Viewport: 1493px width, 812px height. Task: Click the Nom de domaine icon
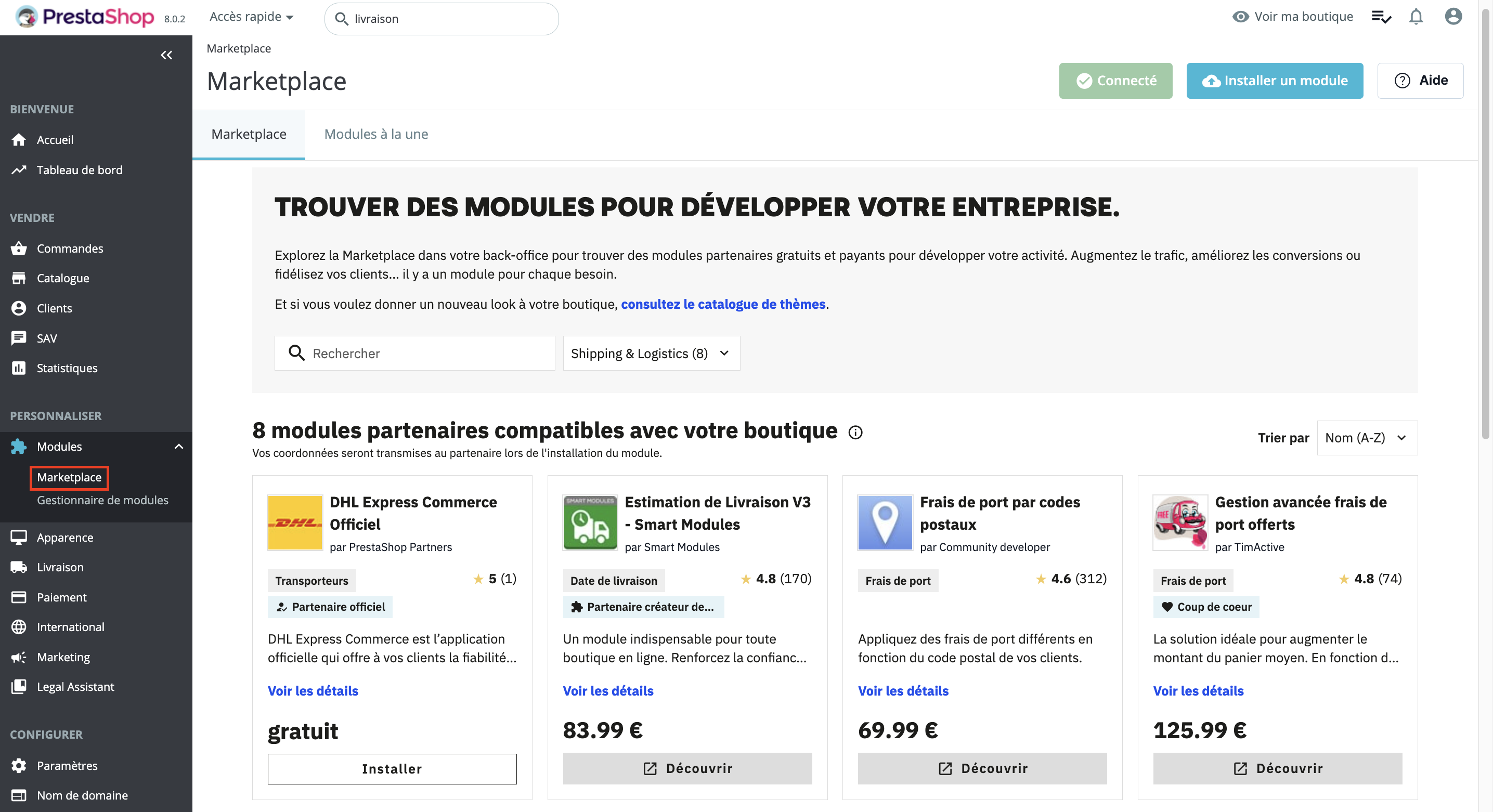pos(19,795)
